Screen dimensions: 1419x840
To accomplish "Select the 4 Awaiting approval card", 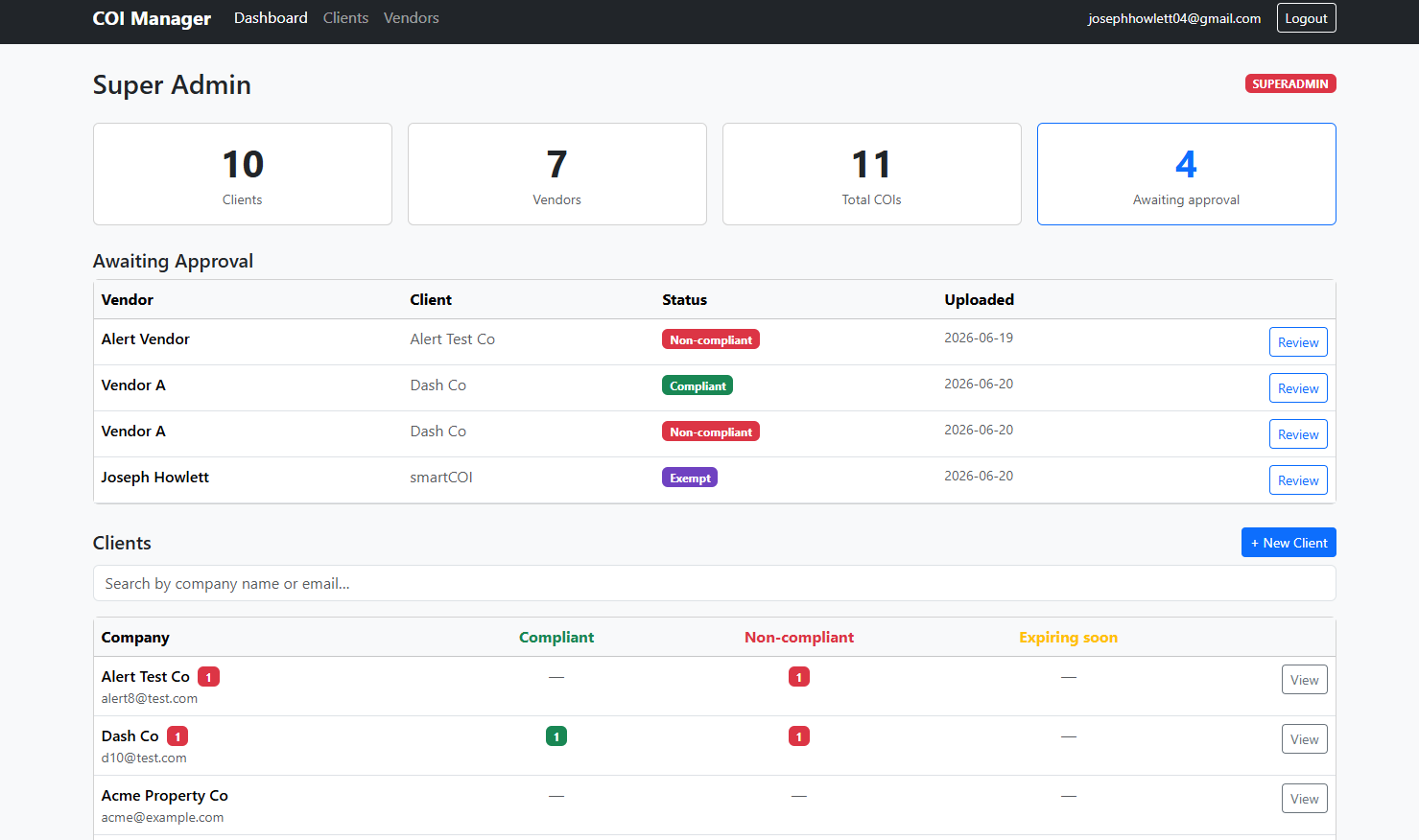I will tap(1187, 175).
